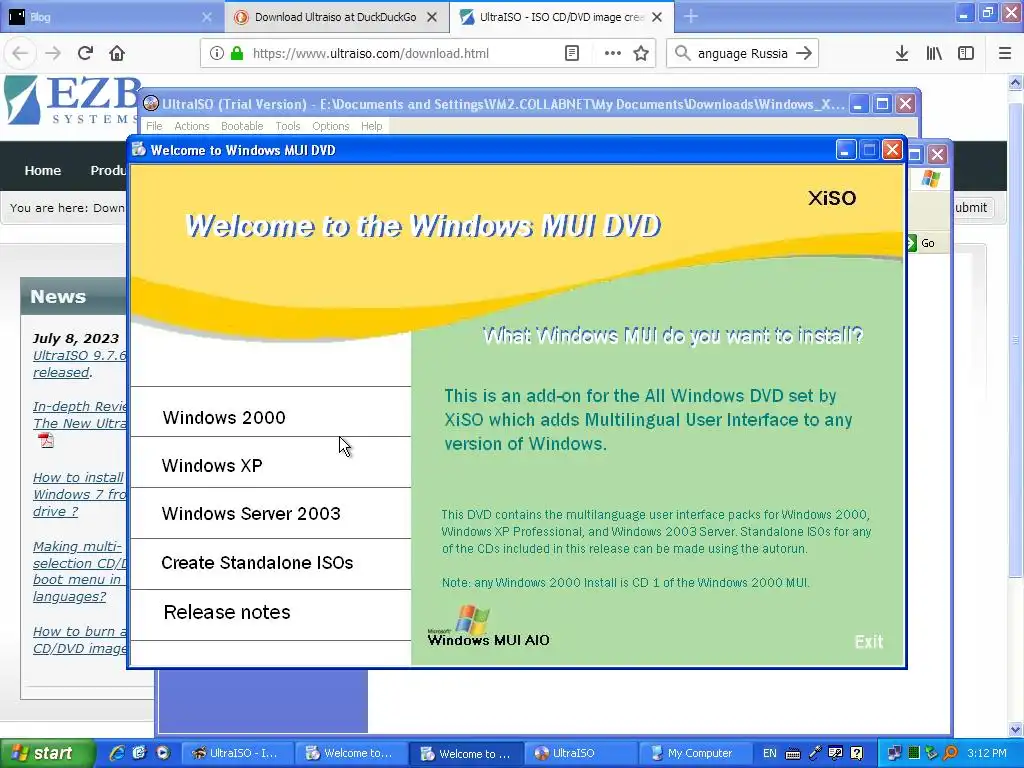The image size is (1024, 768).
Task: Click the keyboard icon in language bar
Action: click(793, 754)
